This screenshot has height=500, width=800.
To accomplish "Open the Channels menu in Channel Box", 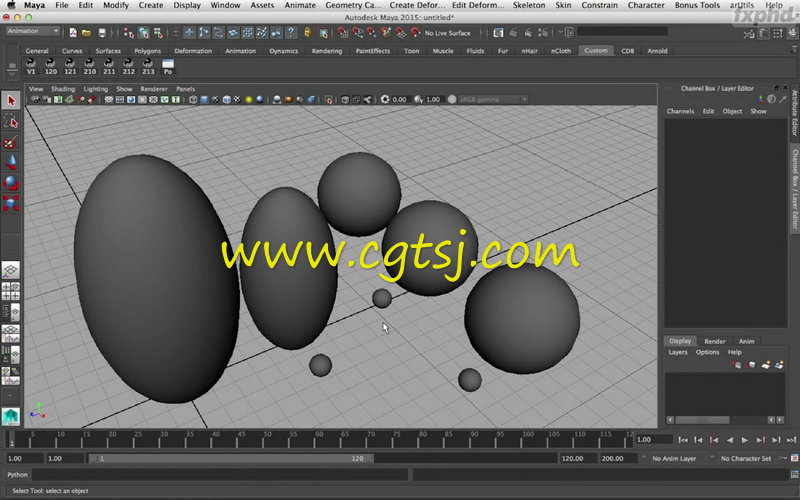I will [x=680, y=111].
